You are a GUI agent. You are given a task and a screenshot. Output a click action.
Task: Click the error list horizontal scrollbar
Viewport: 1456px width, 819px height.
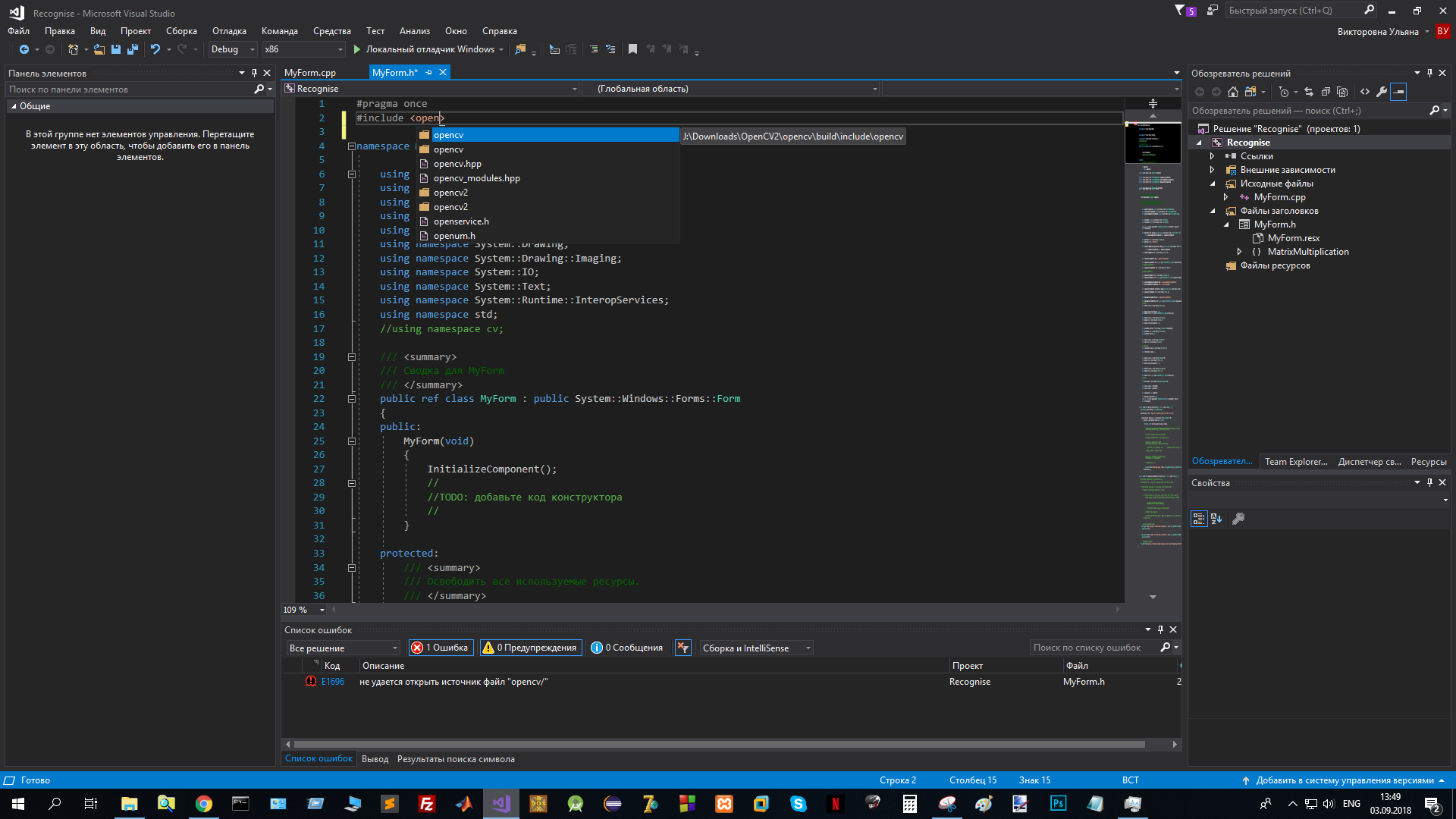pyautogui.click(x=719, y=745)
